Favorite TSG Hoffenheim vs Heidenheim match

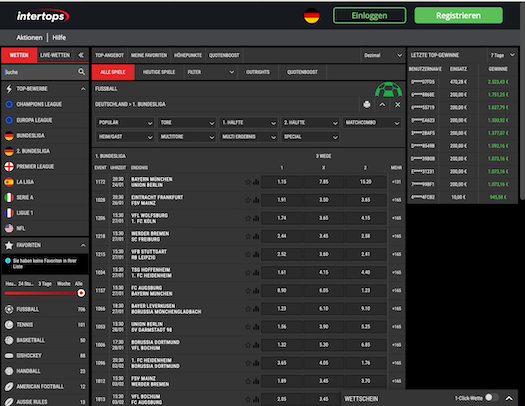(x=248, y=272)
